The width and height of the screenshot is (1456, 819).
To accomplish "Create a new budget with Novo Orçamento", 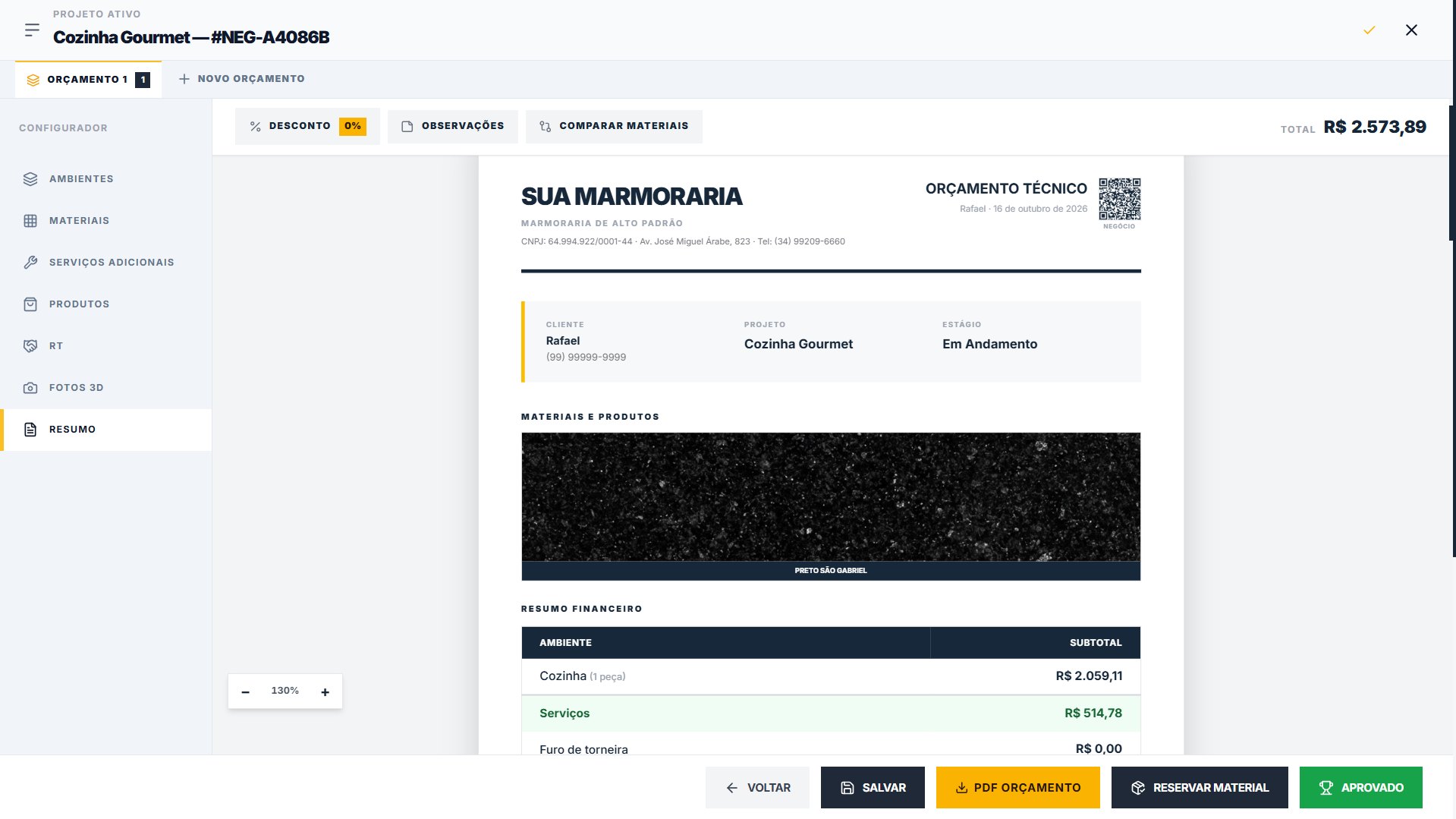I will point(241,79).
